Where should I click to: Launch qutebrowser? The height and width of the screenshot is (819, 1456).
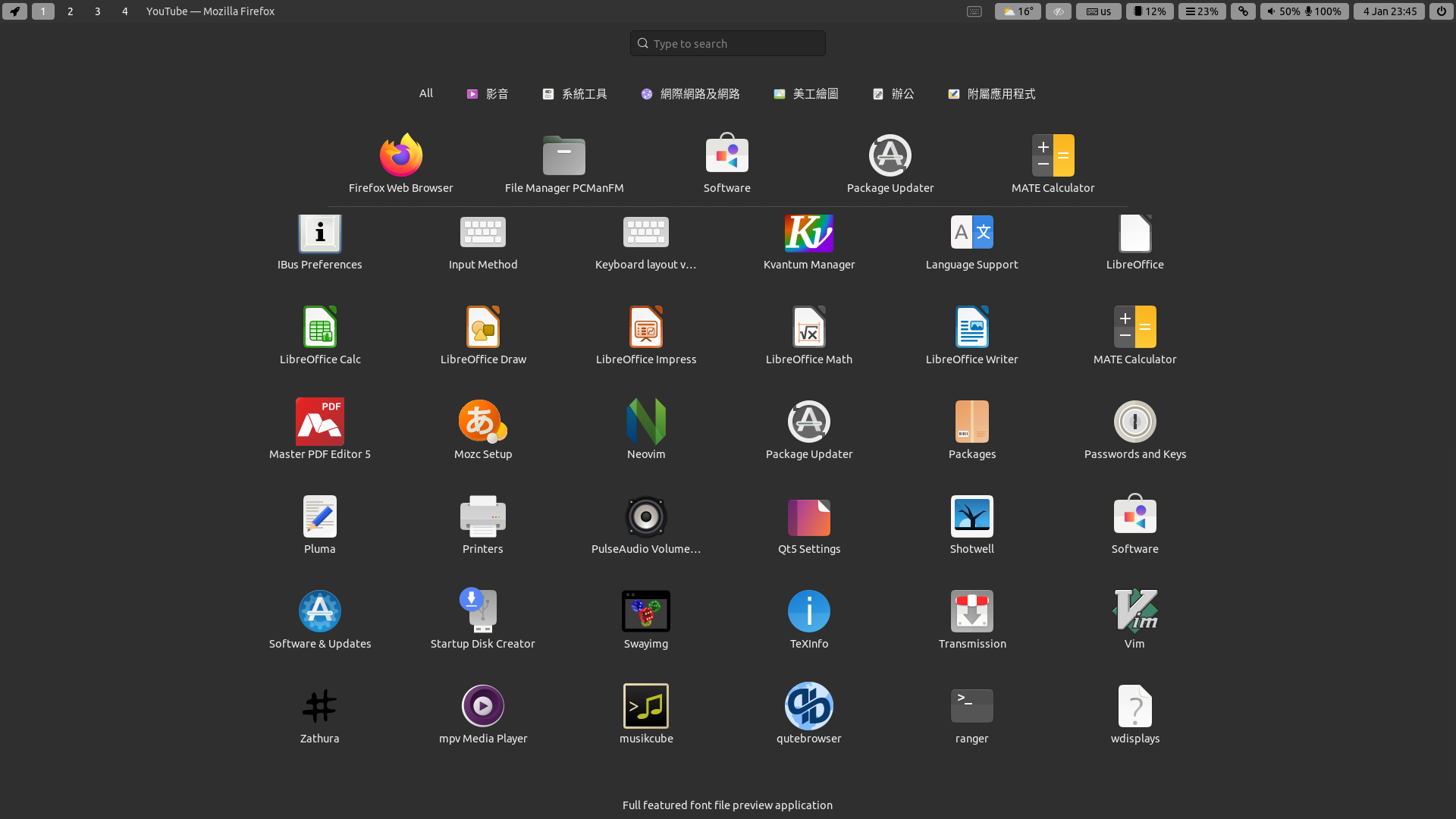[809, 714]
